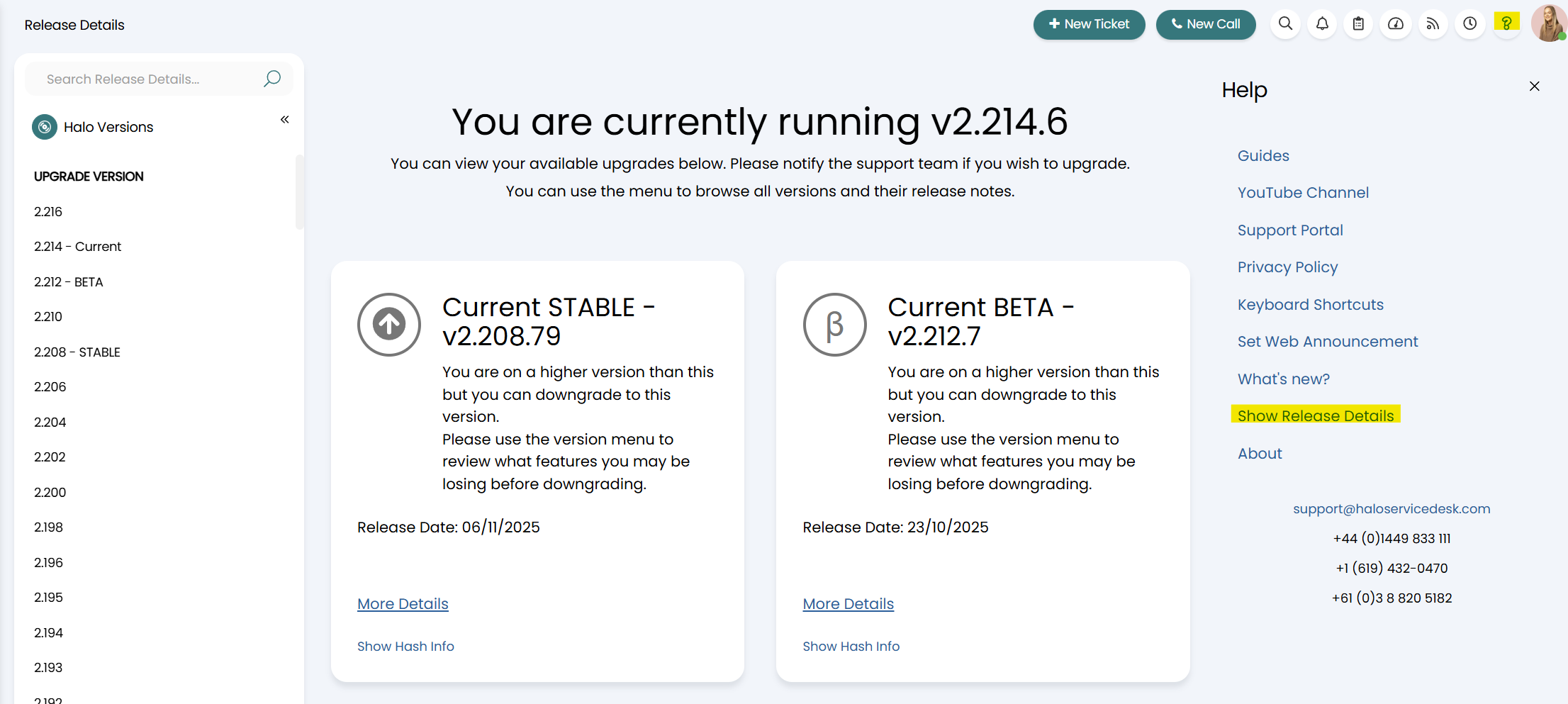Click Show Release Details help link
This screenshot has height=704, width=1568.
point(1315,416)
